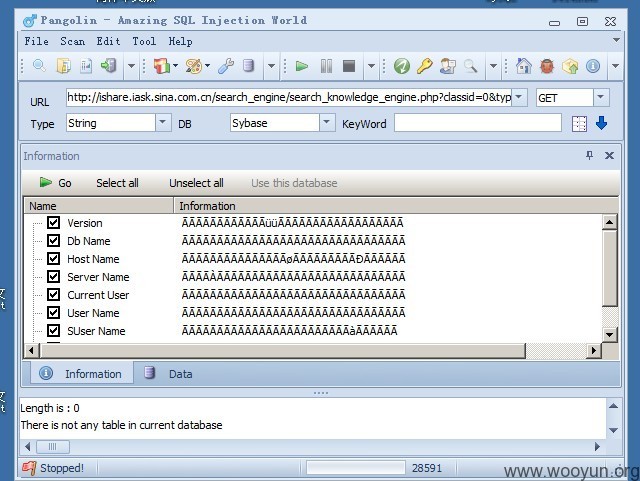The image size is (640, 481).
Task: Open the Scan menu
Action: [x=73, y=41]
